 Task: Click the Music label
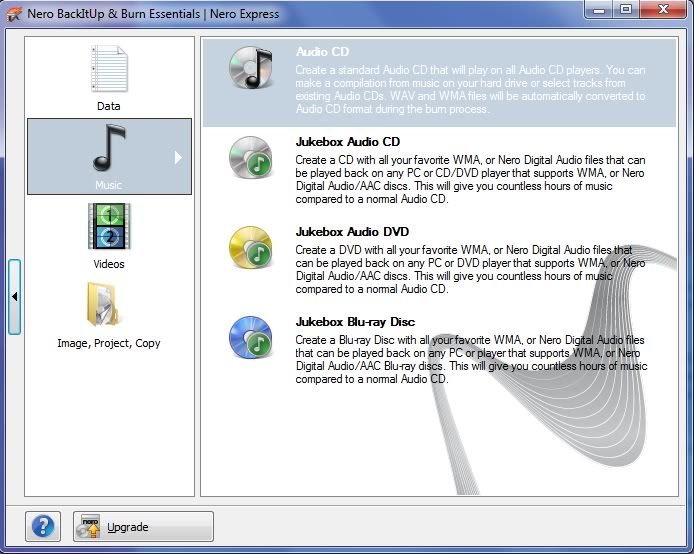[x=109, y=185]
